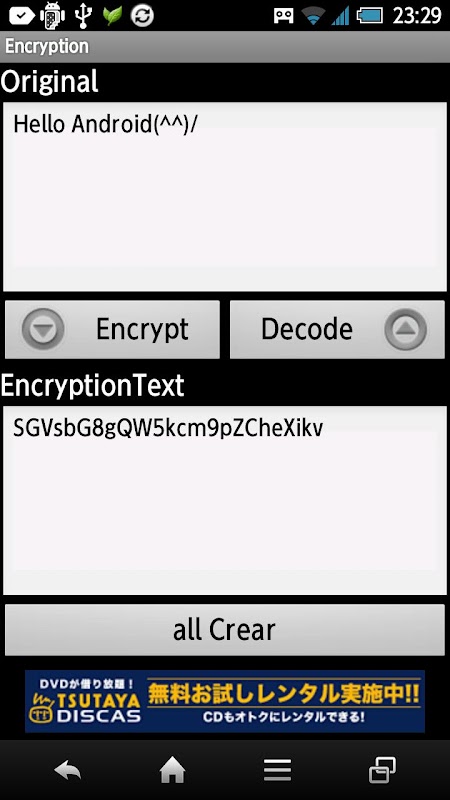Open the menu with three-line icon
450x800 pixels.
pos(277,770)
